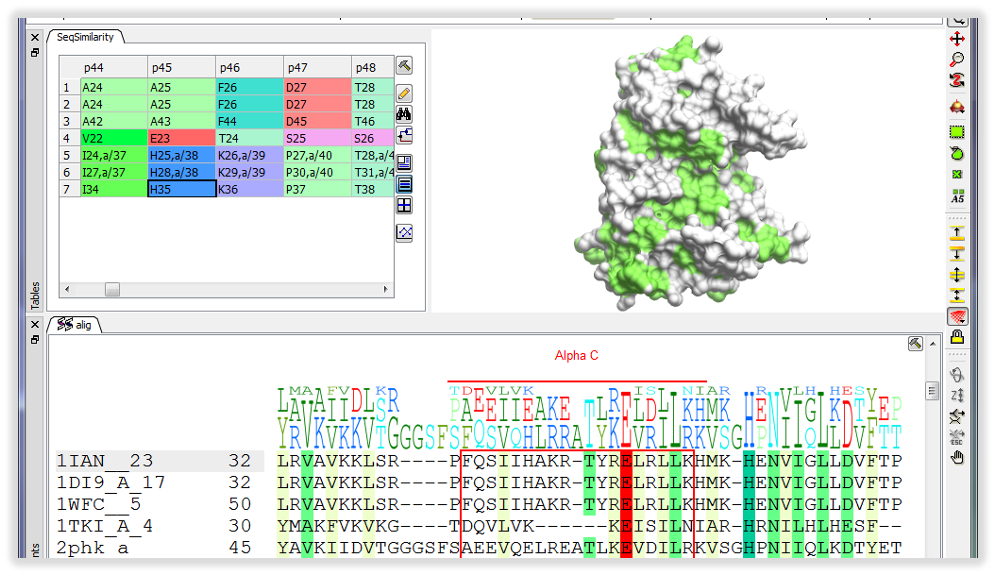Viewport: 996px width, 576px height.
Task: Click the A5 selection level icon
Action: click(957, 196)
